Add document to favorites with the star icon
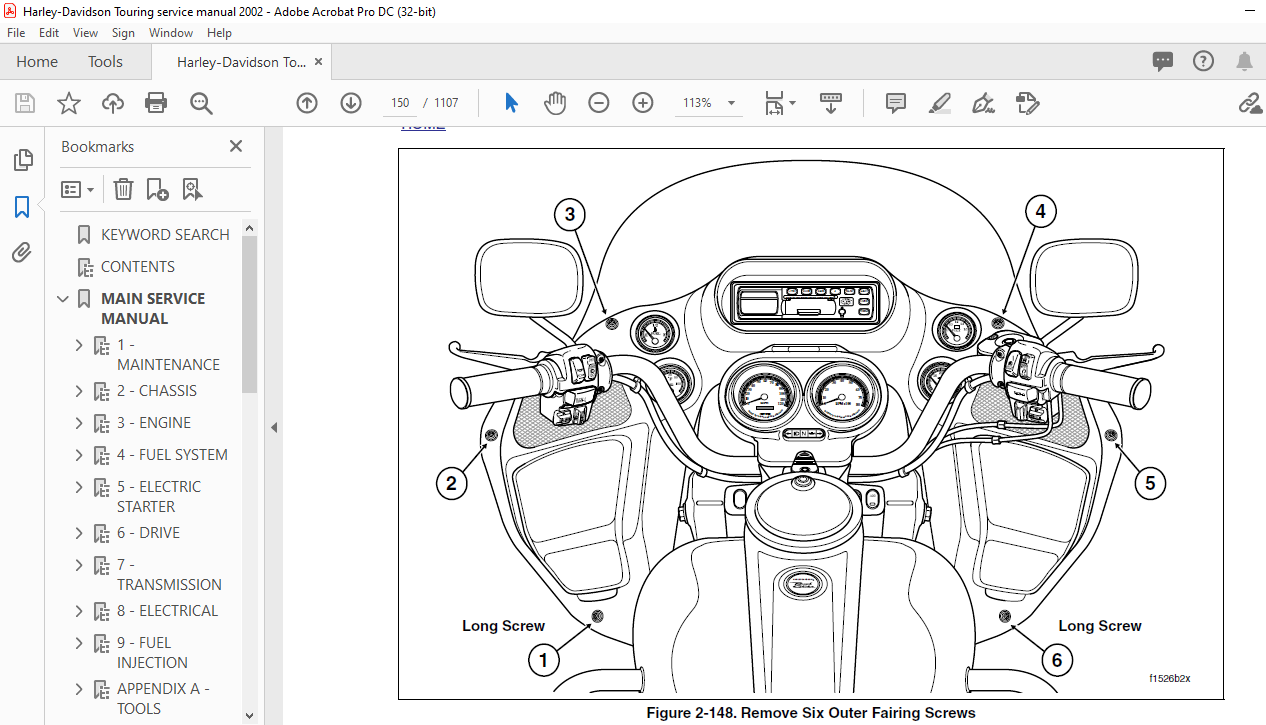1266x725 pixels. click(68, 103)
